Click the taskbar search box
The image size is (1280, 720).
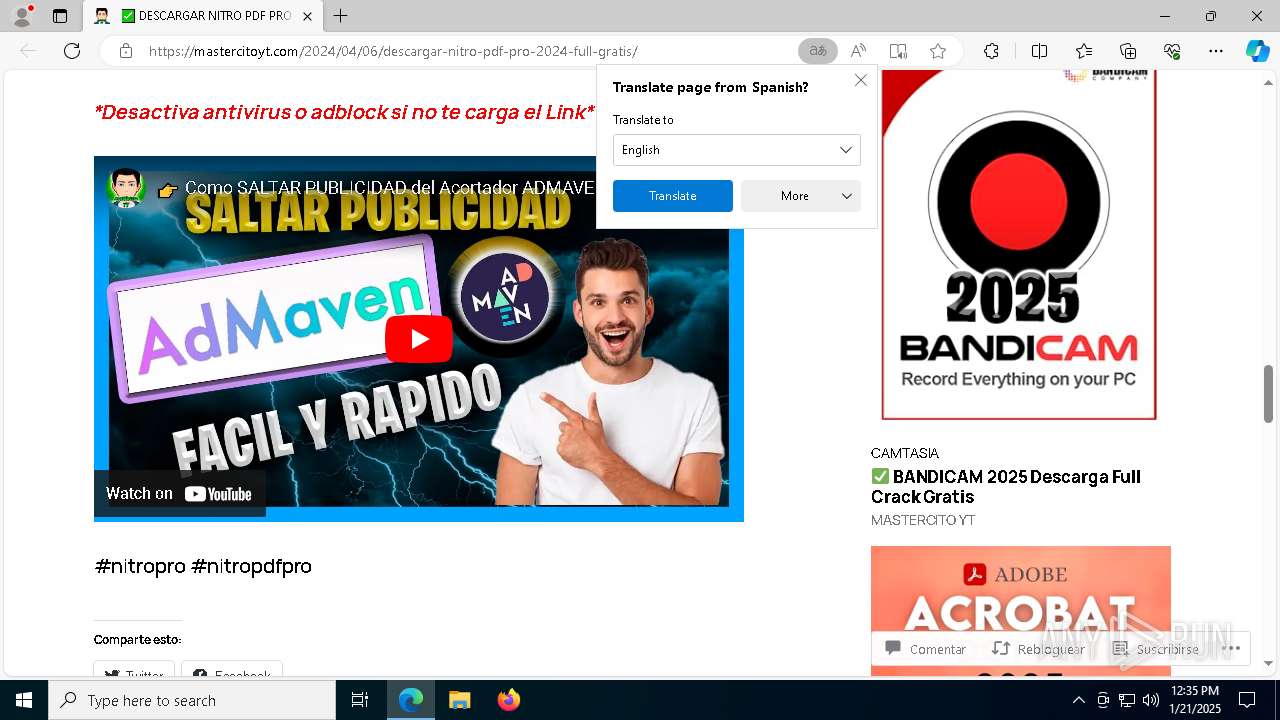coord(192,700)
